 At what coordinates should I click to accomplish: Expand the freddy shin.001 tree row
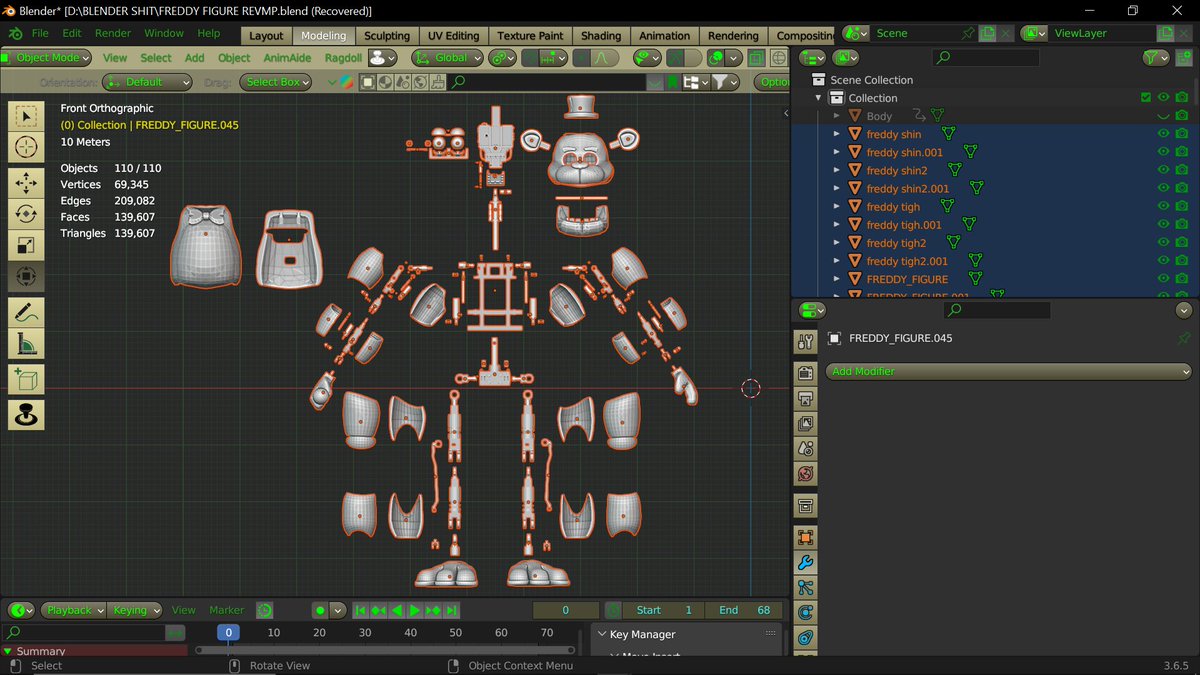pos(837,152)
